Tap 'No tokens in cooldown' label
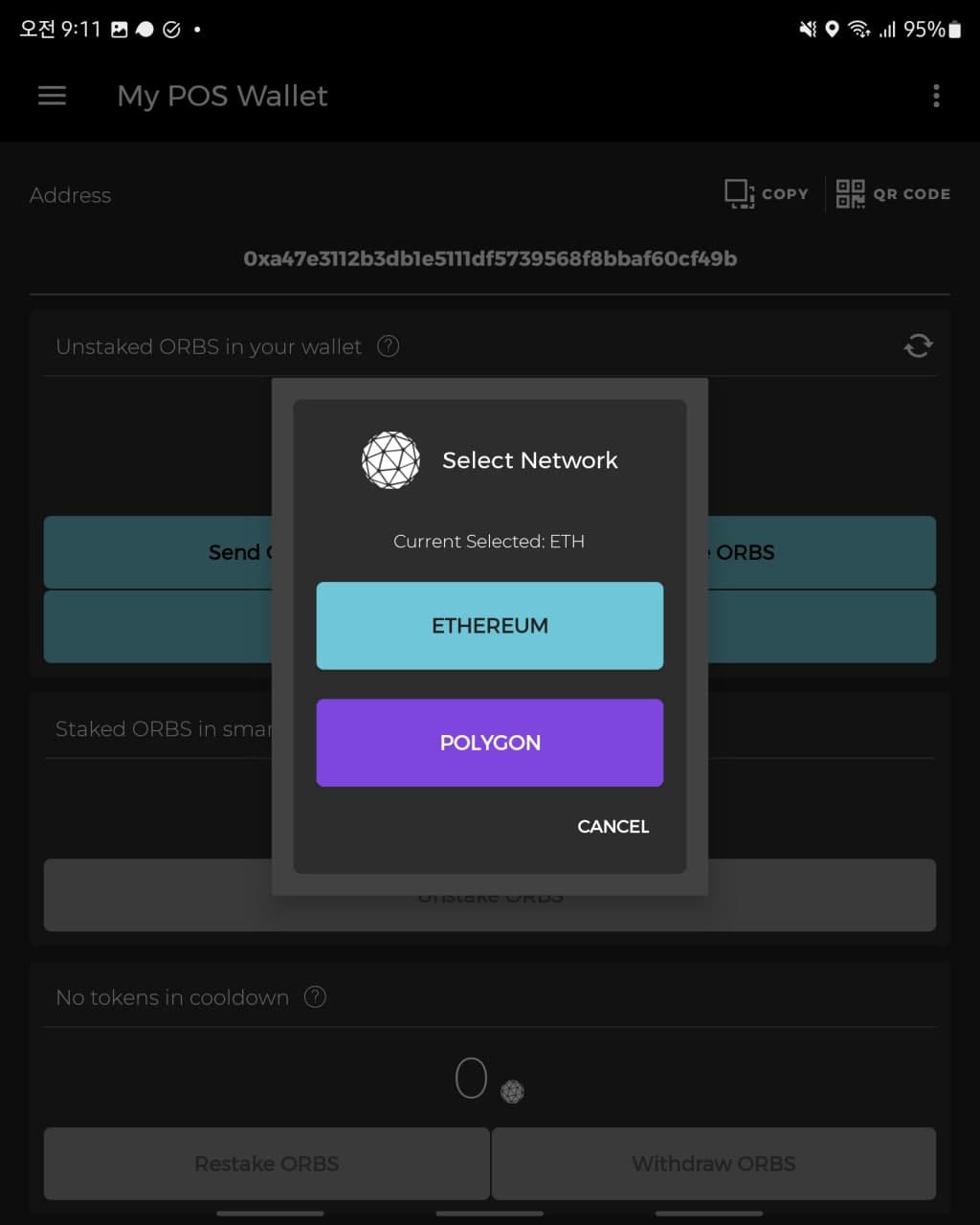Viewport: 980px width, 1225px height. 172,997
